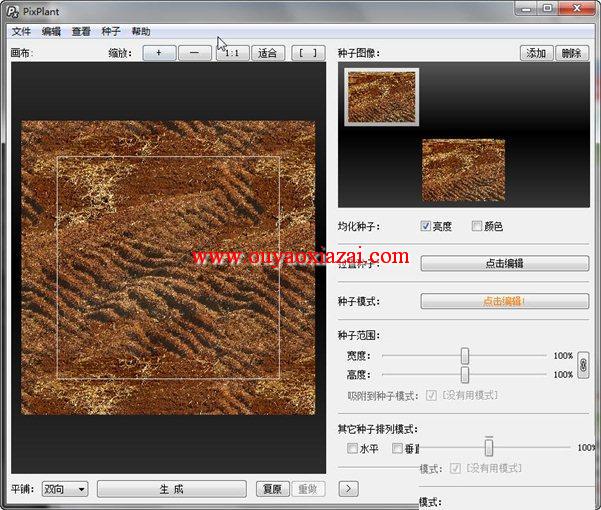Click the > expand panel arrow button
The image size is (601, 510).
click(x=348, y=489)
